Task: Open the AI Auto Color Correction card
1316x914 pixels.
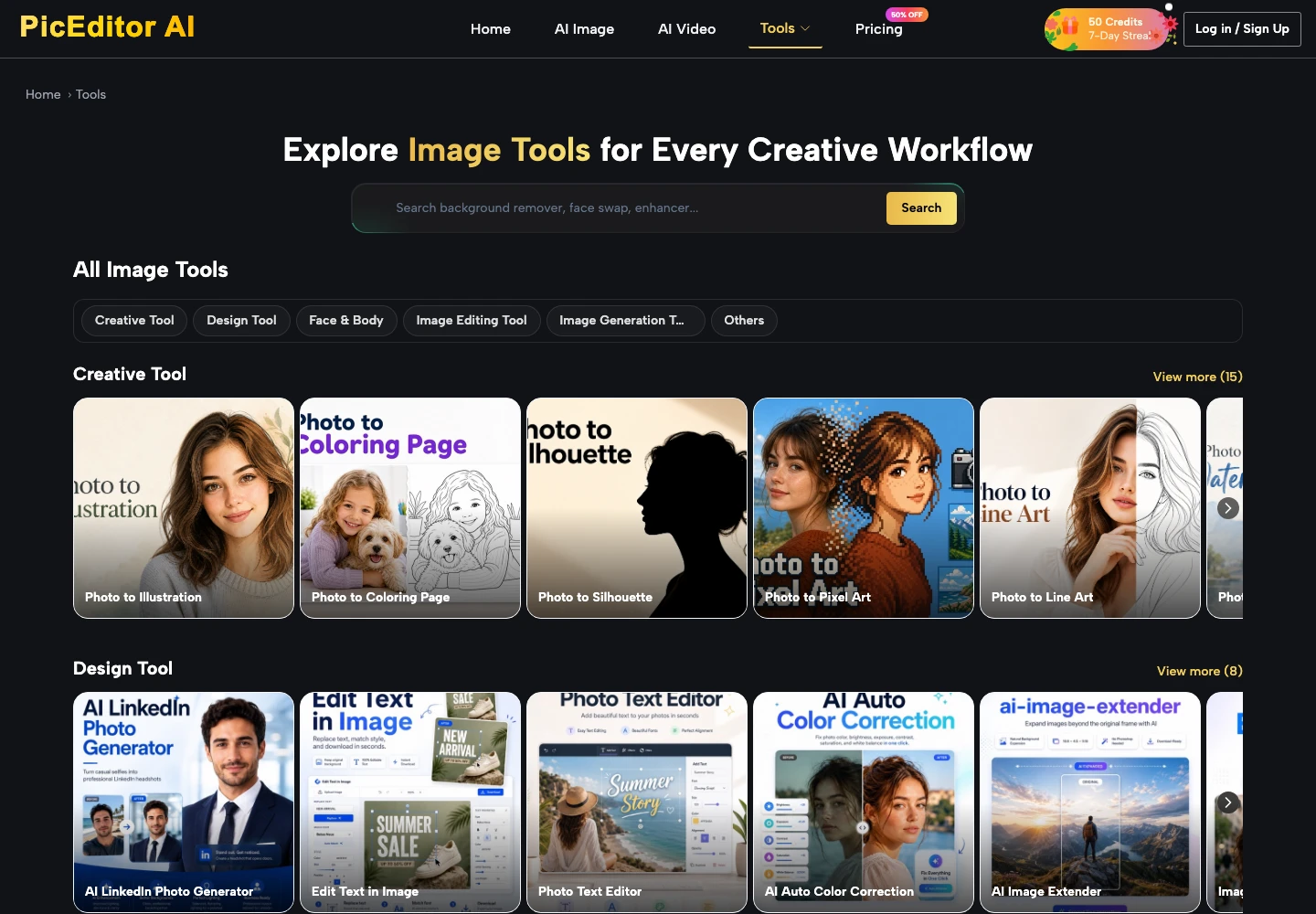Action: point(864,802)
